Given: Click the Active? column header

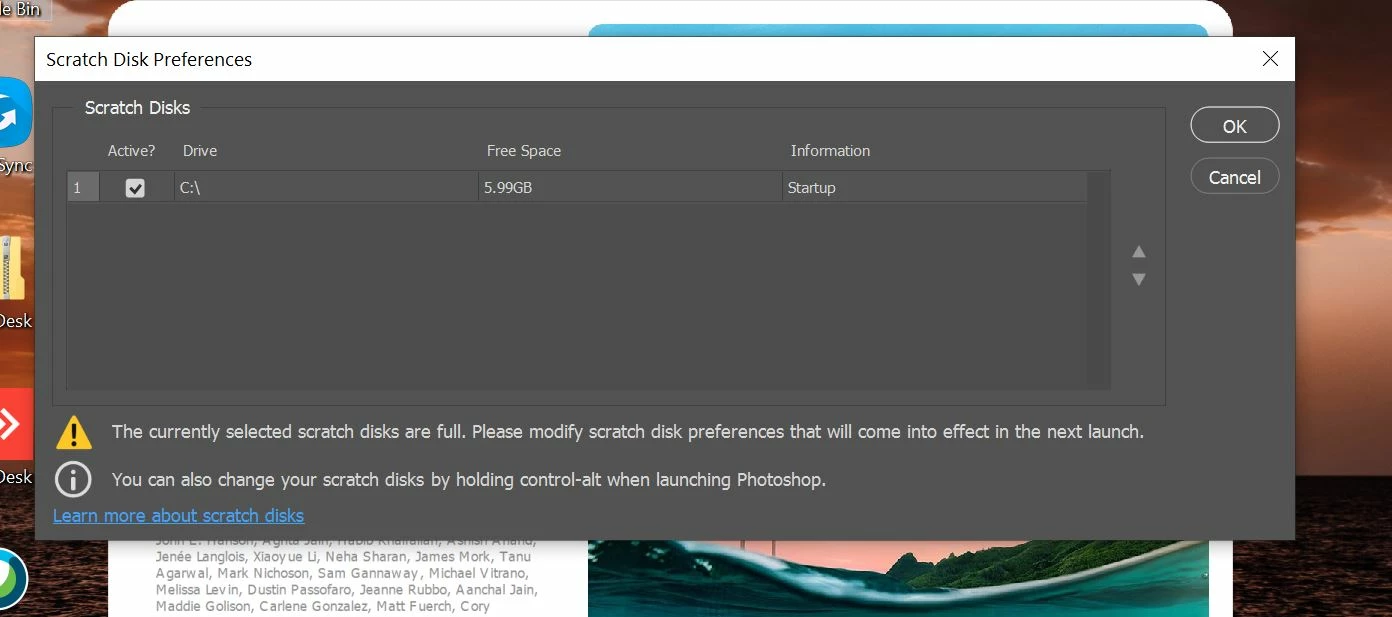Looking at the screenshot, I should click(132, 151).
